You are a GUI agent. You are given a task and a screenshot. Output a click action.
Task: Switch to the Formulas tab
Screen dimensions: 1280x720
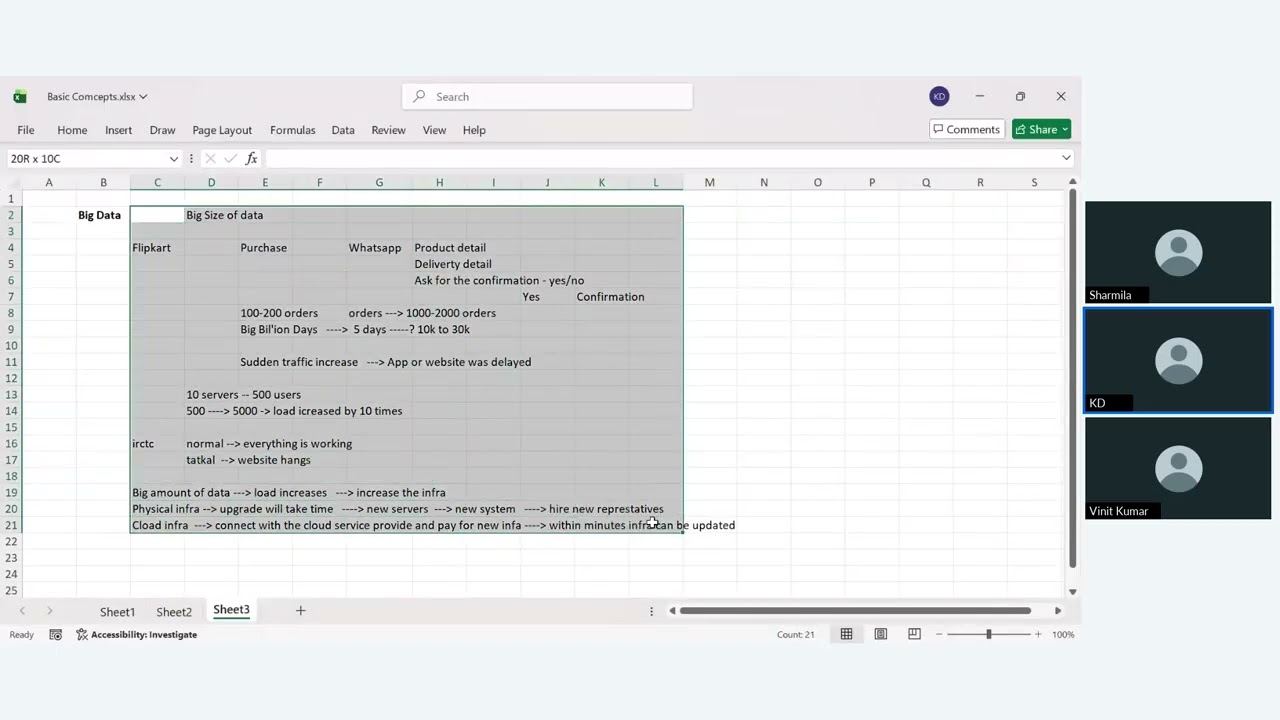tap(292, 130)
